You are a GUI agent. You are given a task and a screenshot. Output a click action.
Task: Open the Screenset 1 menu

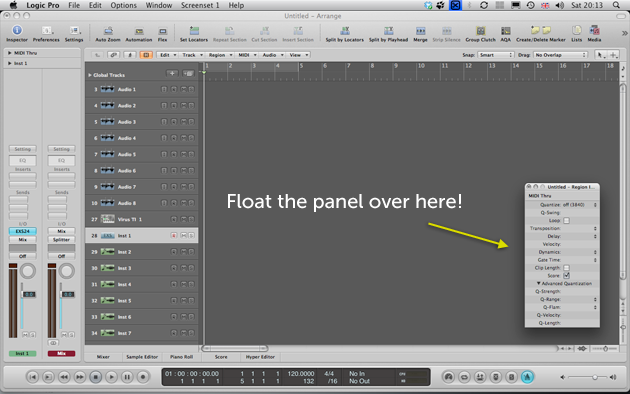coord(200,5)
